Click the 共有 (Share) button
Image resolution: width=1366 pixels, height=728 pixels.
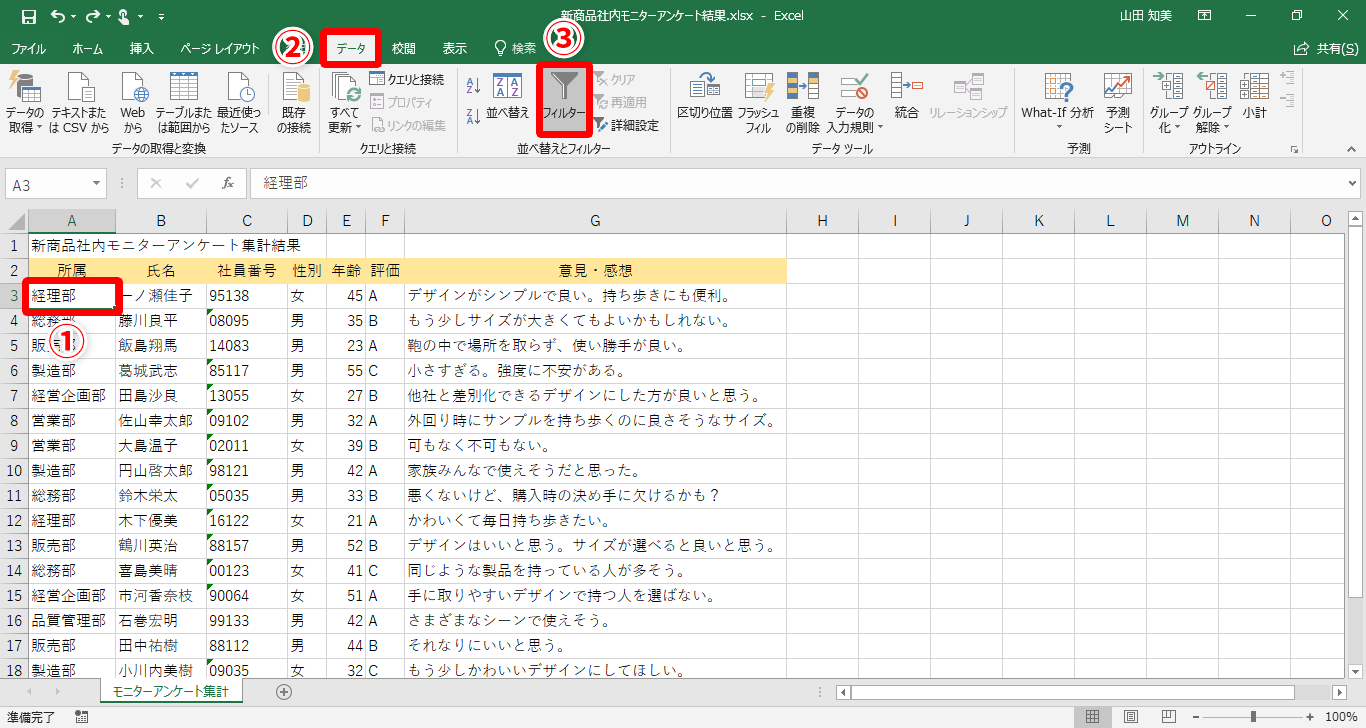pos(1326,48)
